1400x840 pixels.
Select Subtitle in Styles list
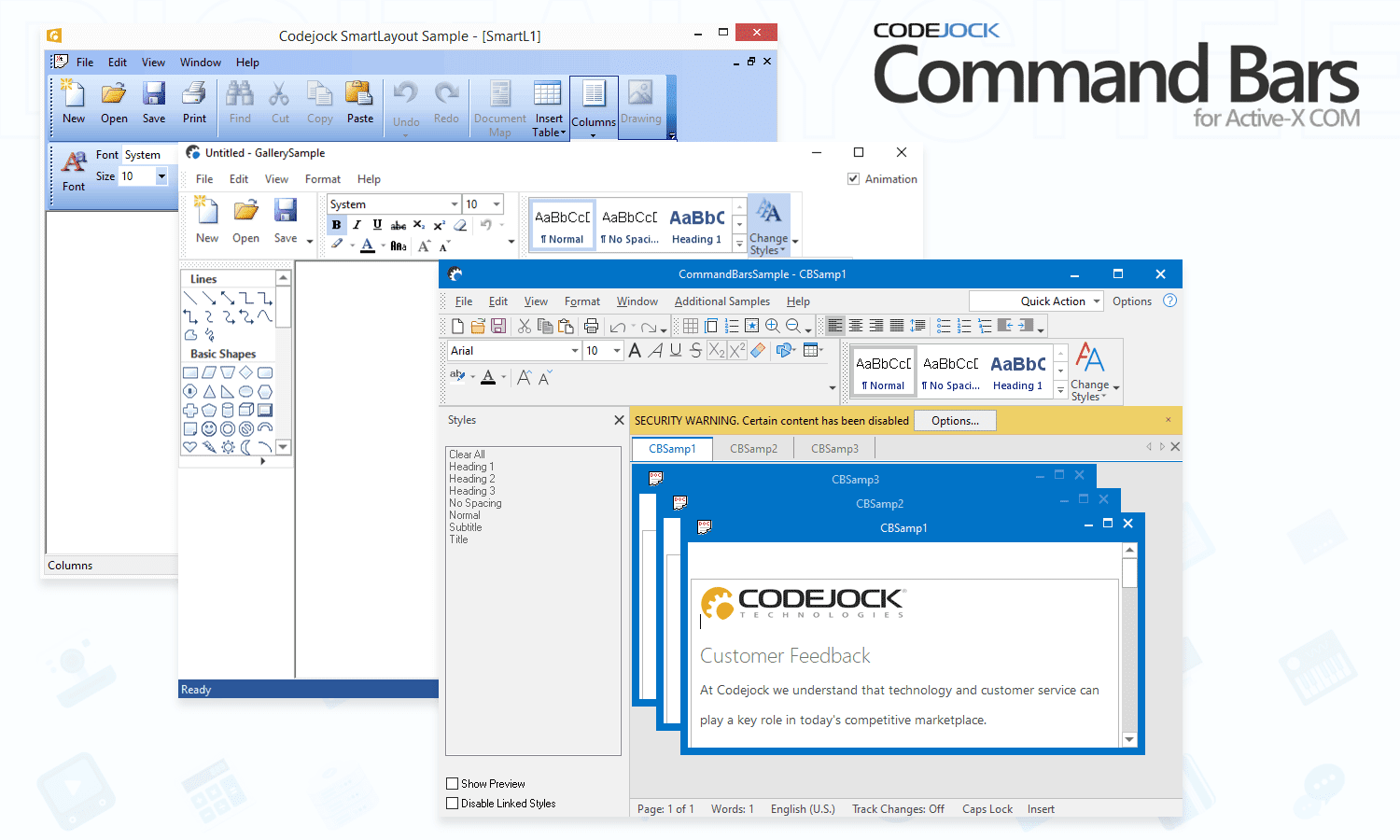click(465, 527)
